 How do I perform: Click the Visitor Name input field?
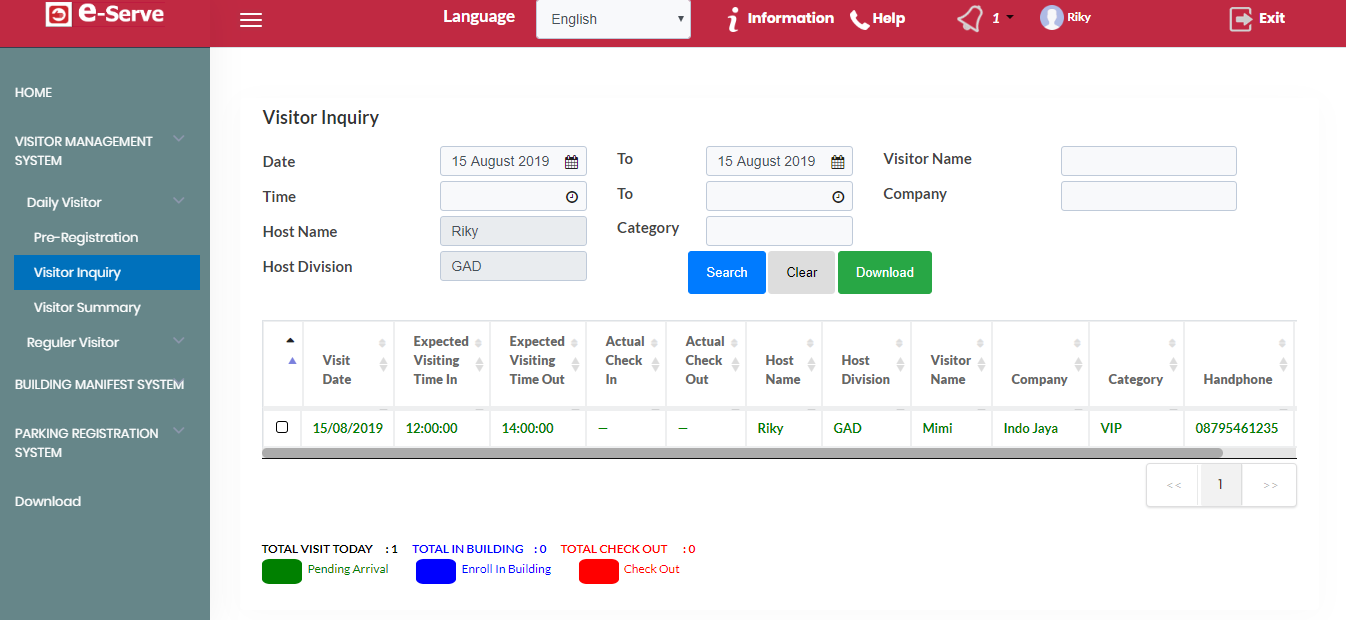click(1148, 161)
